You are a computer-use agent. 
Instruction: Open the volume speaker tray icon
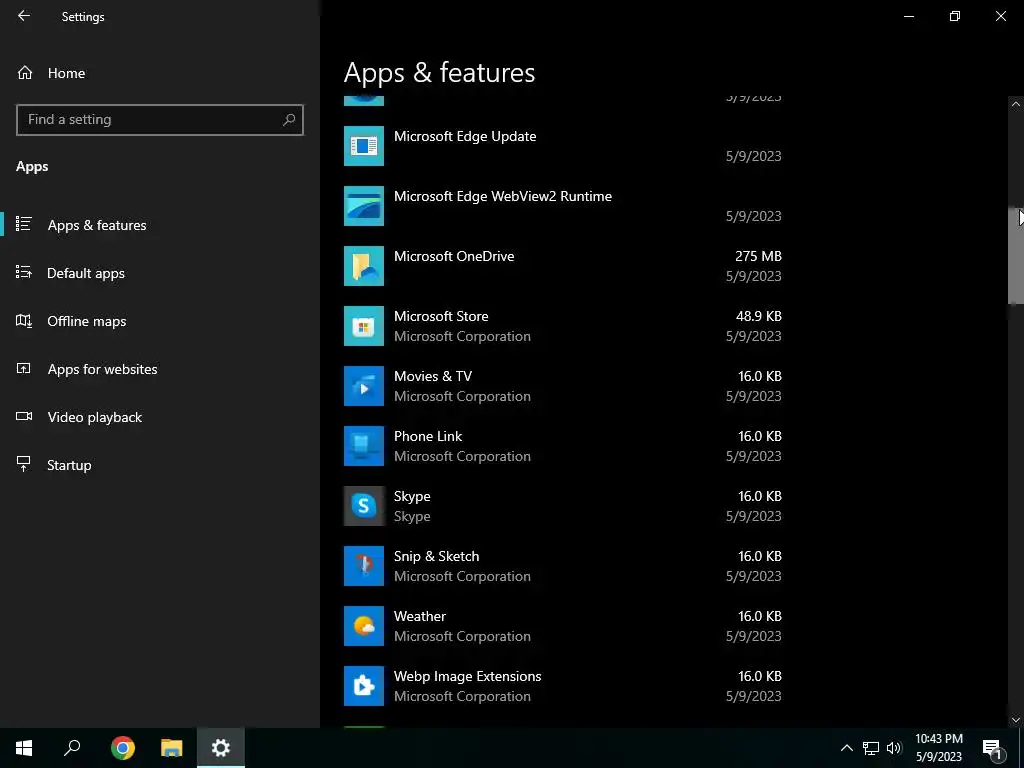[x=894, y=748]
